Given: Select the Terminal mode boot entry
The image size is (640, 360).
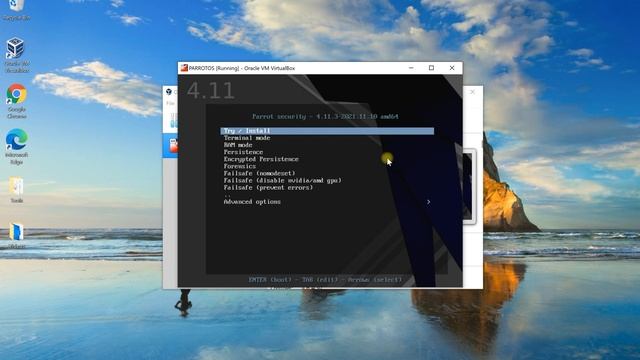Looking at the screenshot, I should pyautogui.click(x=247, y=138).
